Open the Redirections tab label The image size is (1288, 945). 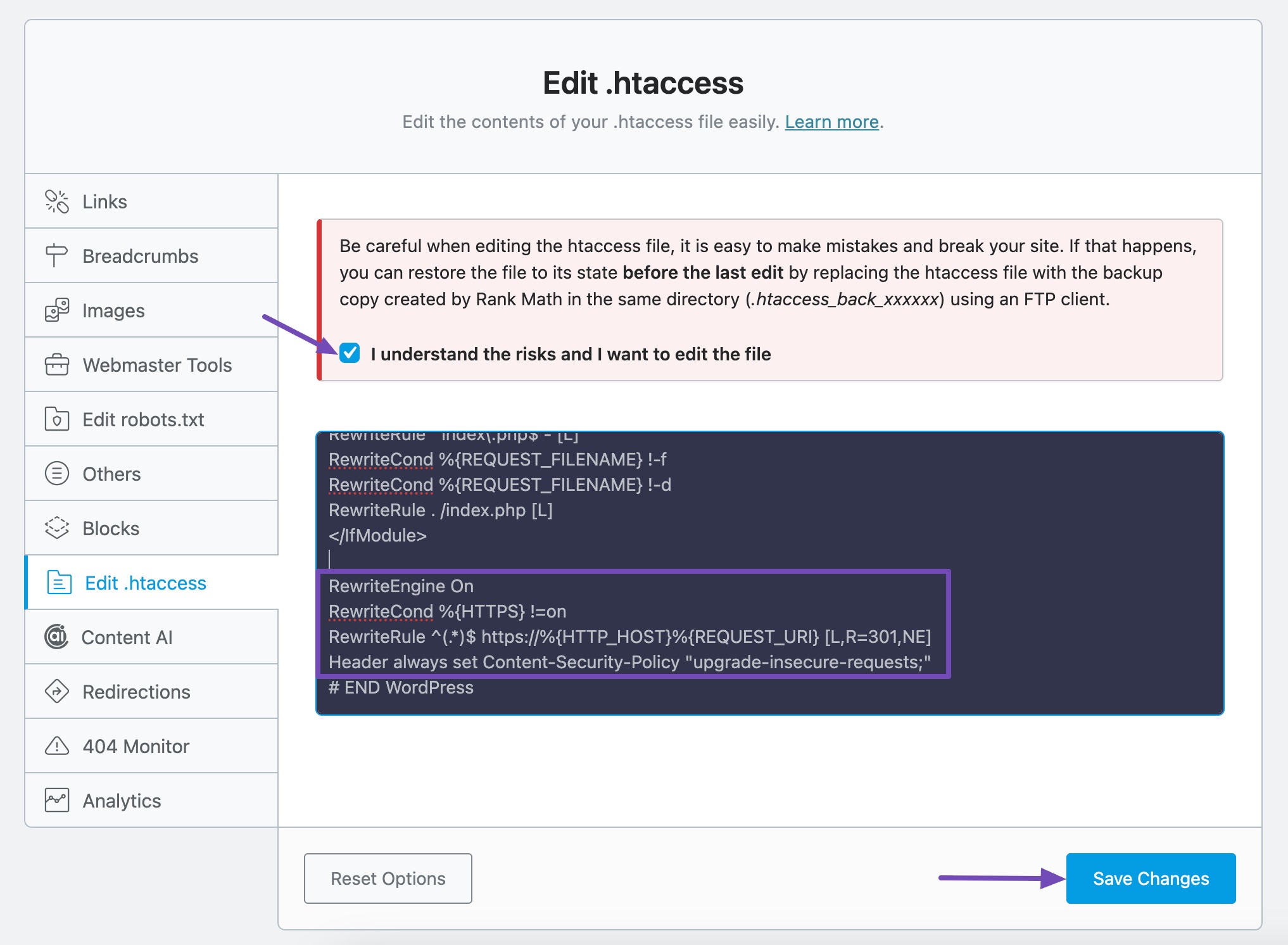click(x=136, y=692)
